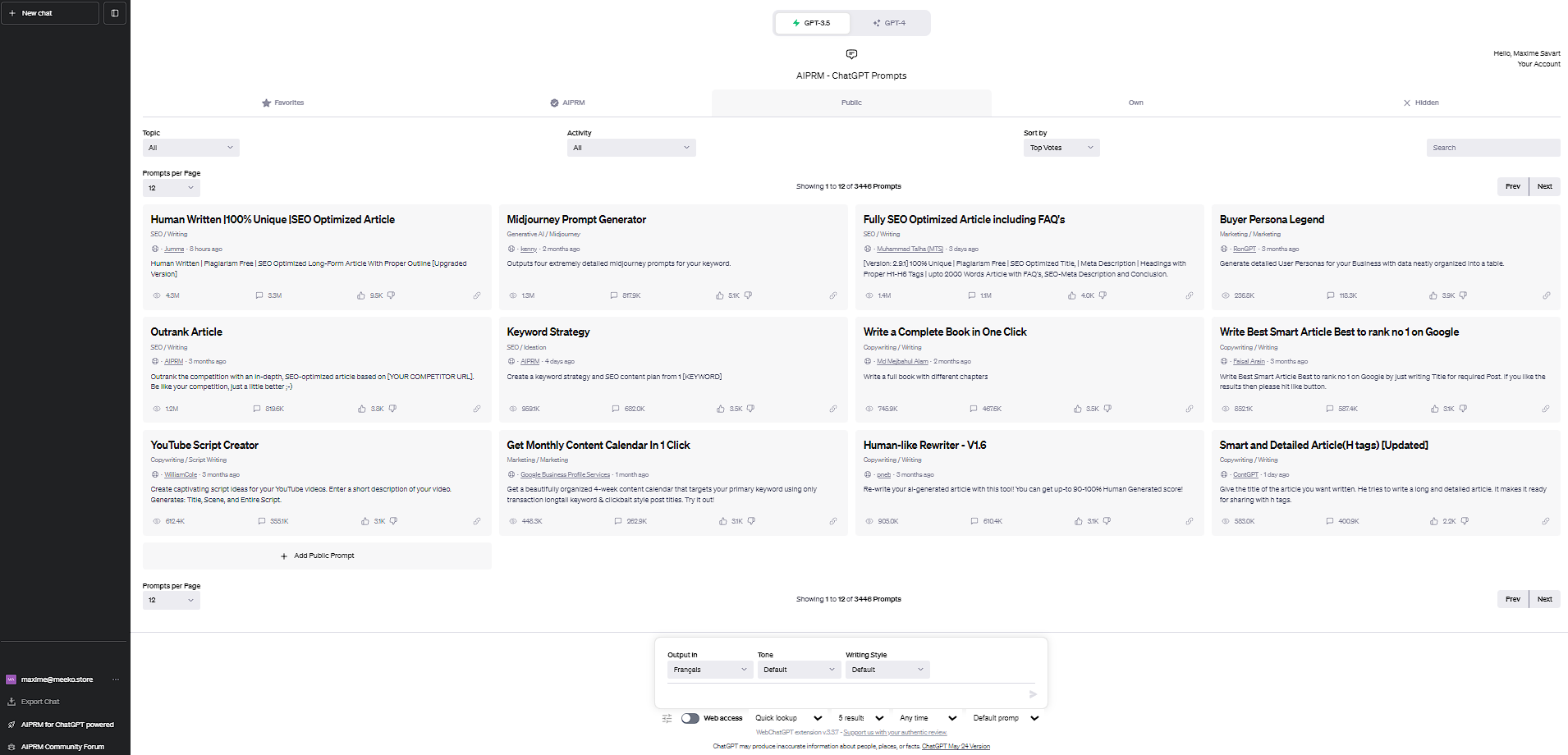The width and height of the screenshot is (1568, 755).
Task: Open the Topic dropdown
Action: (x=191, y=148)
